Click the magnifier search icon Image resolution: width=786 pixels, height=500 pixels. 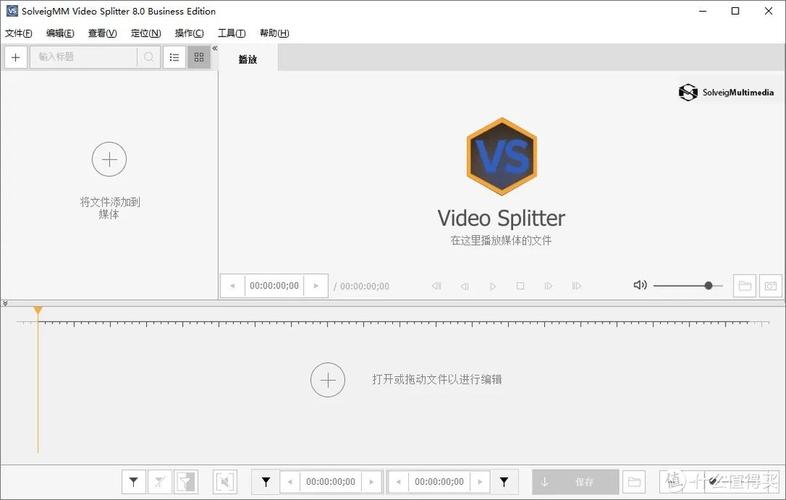coord(148,57)
